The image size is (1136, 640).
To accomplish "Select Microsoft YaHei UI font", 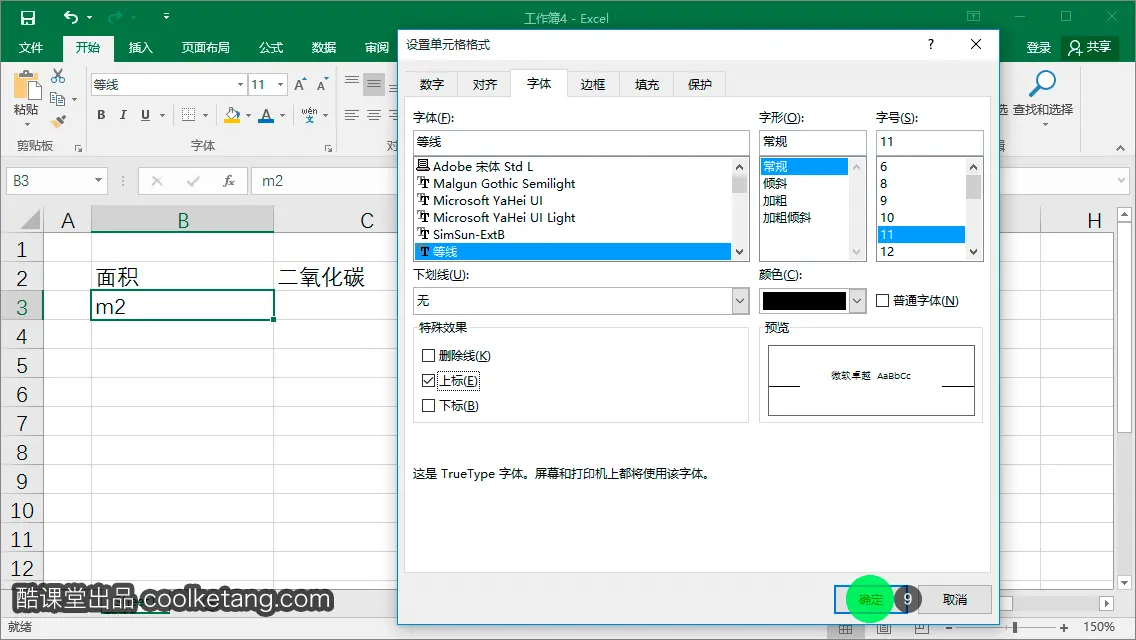I will [488, 200].
